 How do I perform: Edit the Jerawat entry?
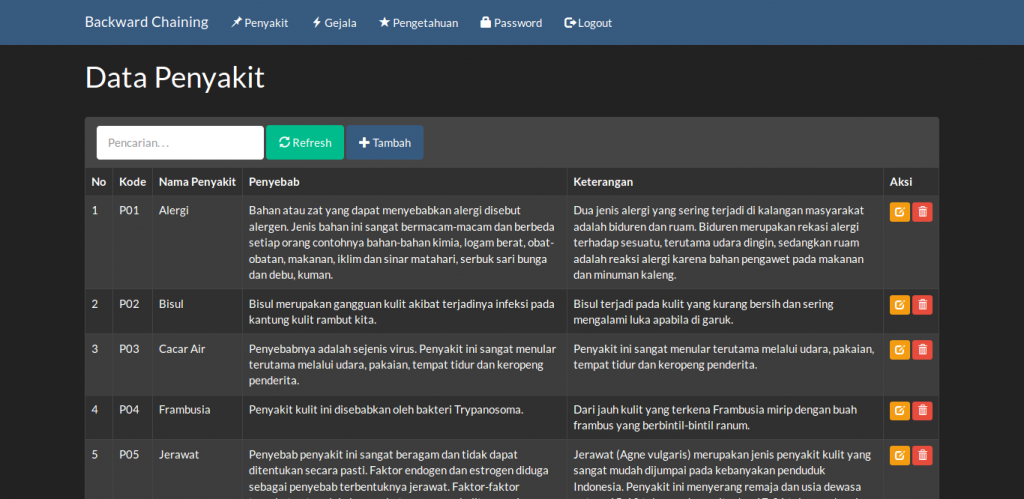tap(899, 455)
